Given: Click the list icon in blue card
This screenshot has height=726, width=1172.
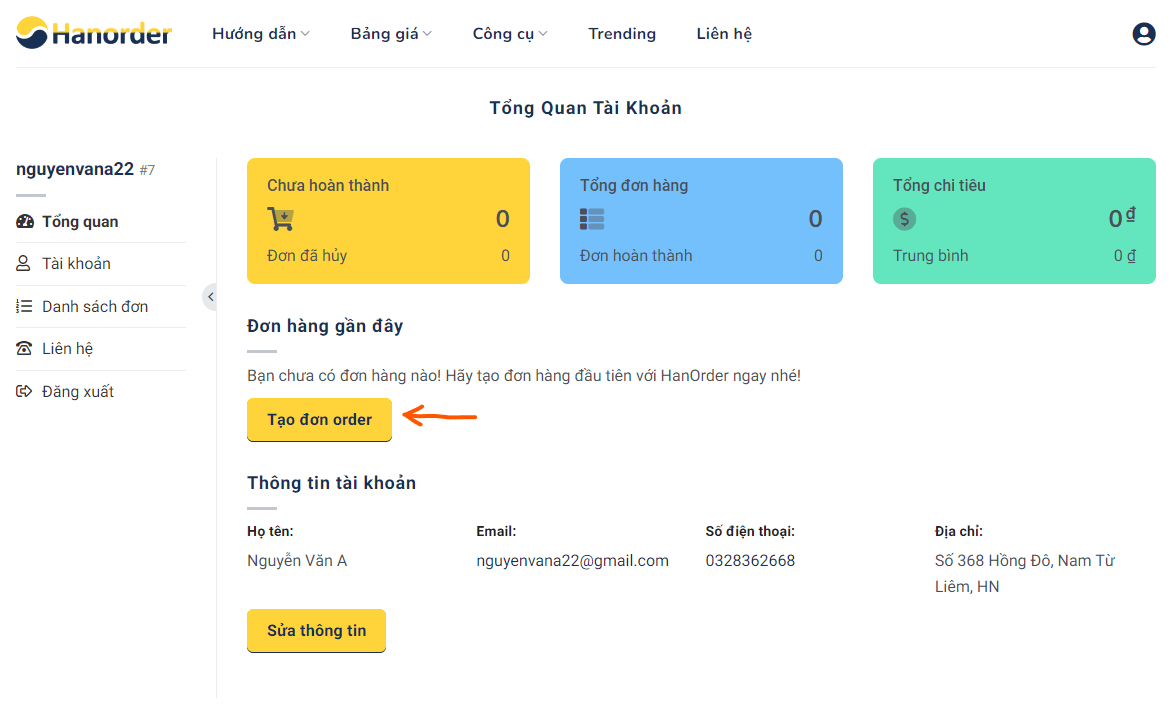Looking at the screenshot, I should coord(592,219).
